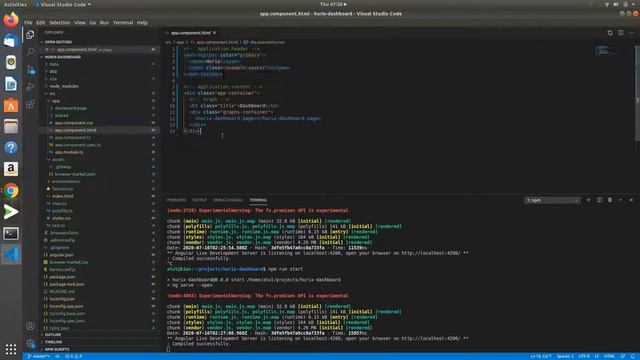This screenshot has height=360, width=640.
Task: Create a new terminal with the plus icon
Action: tap(588, 200)
